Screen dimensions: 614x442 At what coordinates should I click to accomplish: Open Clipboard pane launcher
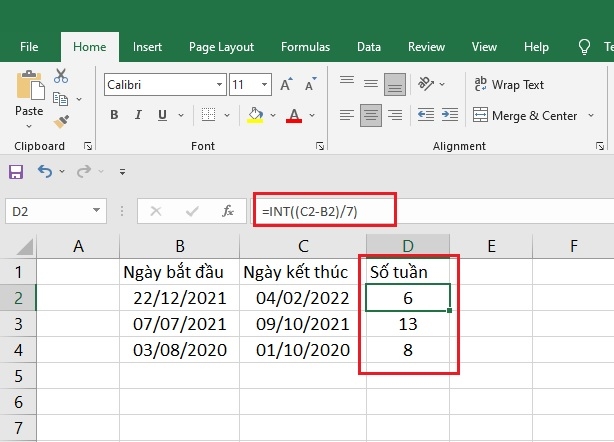pos(88,146)
